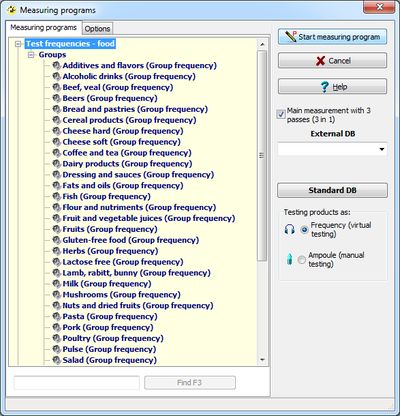Viewport: 400px width, 416px height.
Task: Click the search input field beside Find F3
Action: pos(77,383)
